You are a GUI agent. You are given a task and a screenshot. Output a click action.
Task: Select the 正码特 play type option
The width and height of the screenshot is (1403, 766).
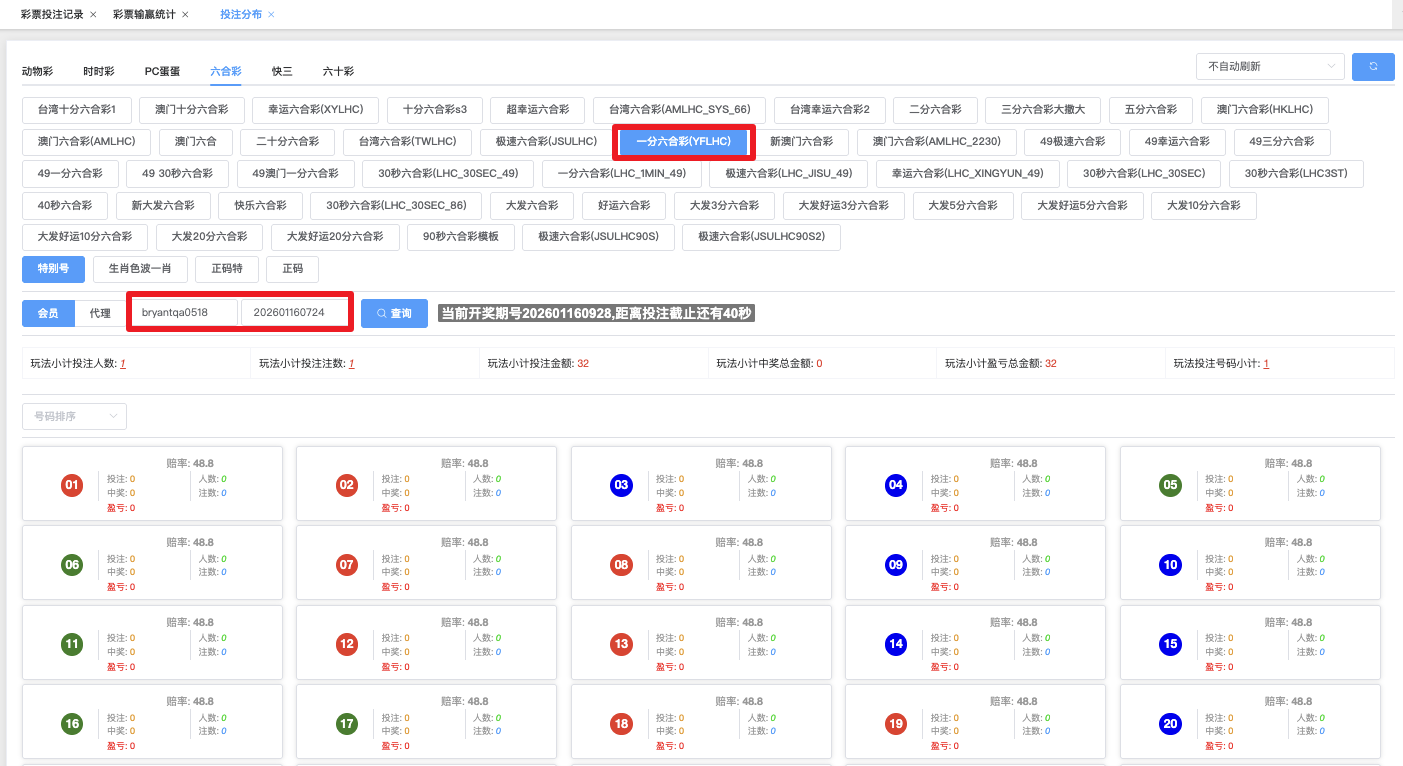coord(226,269)
